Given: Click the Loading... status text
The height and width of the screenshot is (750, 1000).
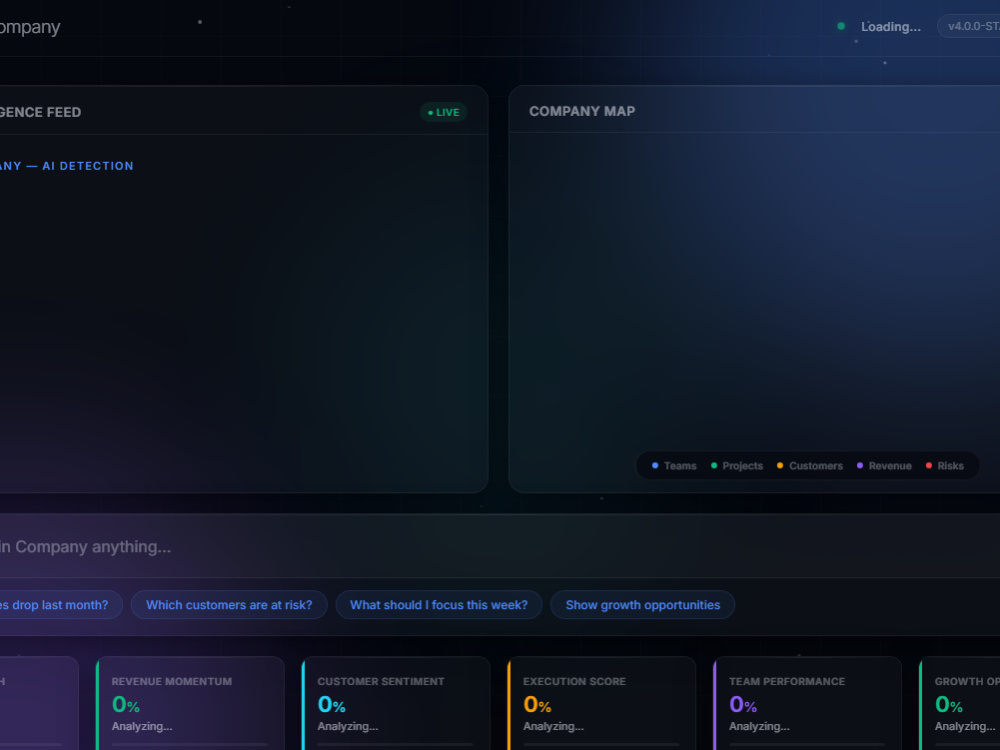Looking at the screenshot, I should click(x=890, y=27).
